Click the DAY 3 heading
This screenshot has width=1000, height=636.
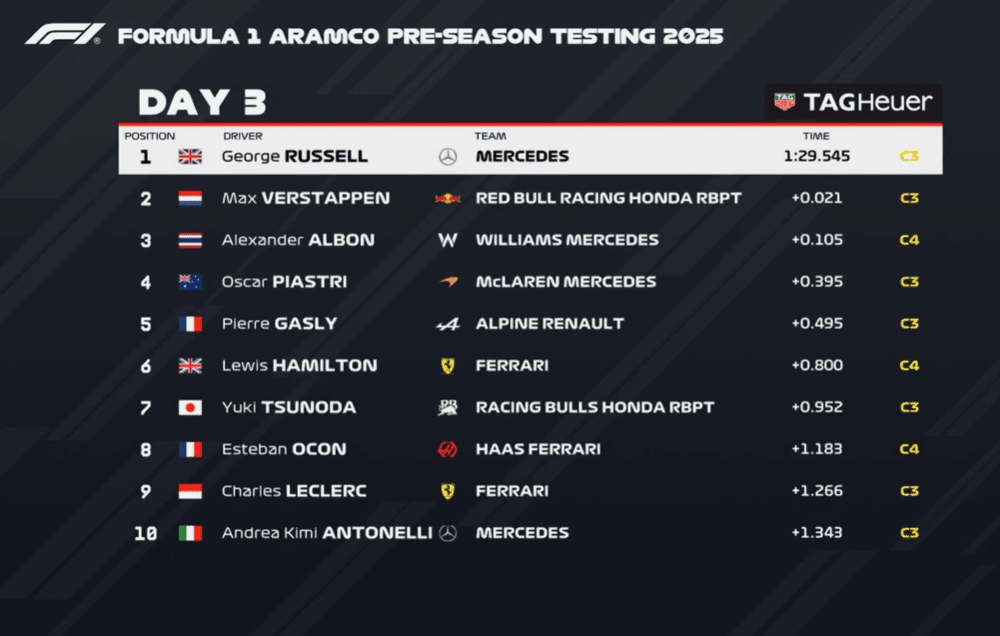(202, 102)
